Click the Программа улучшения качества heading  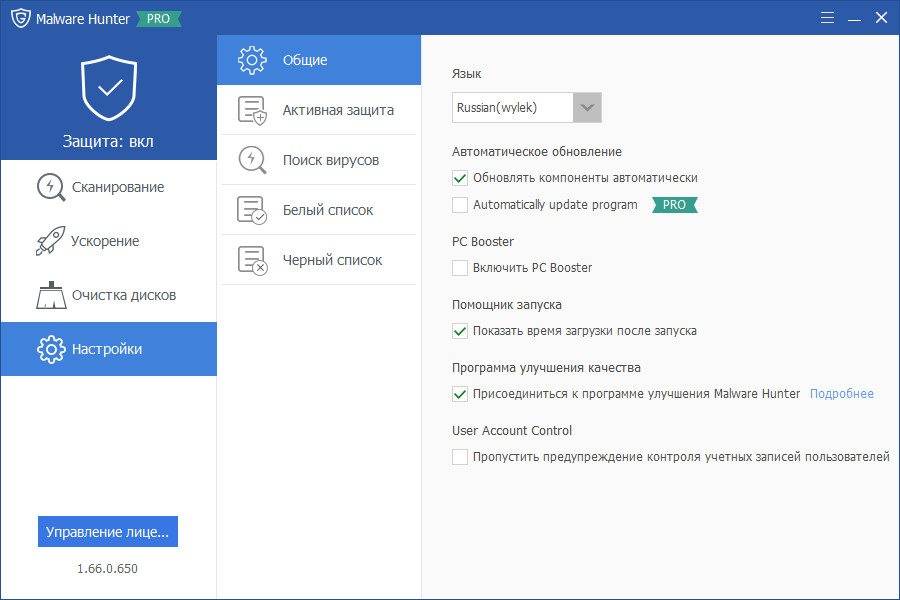tap(546, 368)
